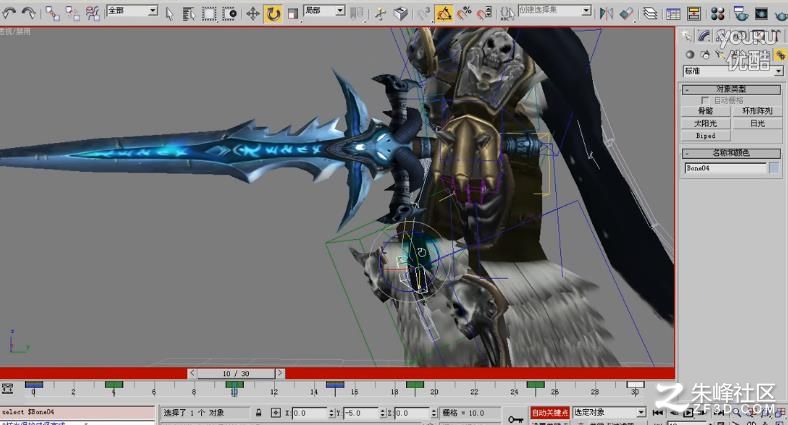
Task: Toggle the 自动关键点 Auto Key button
Action: (550, 412)
